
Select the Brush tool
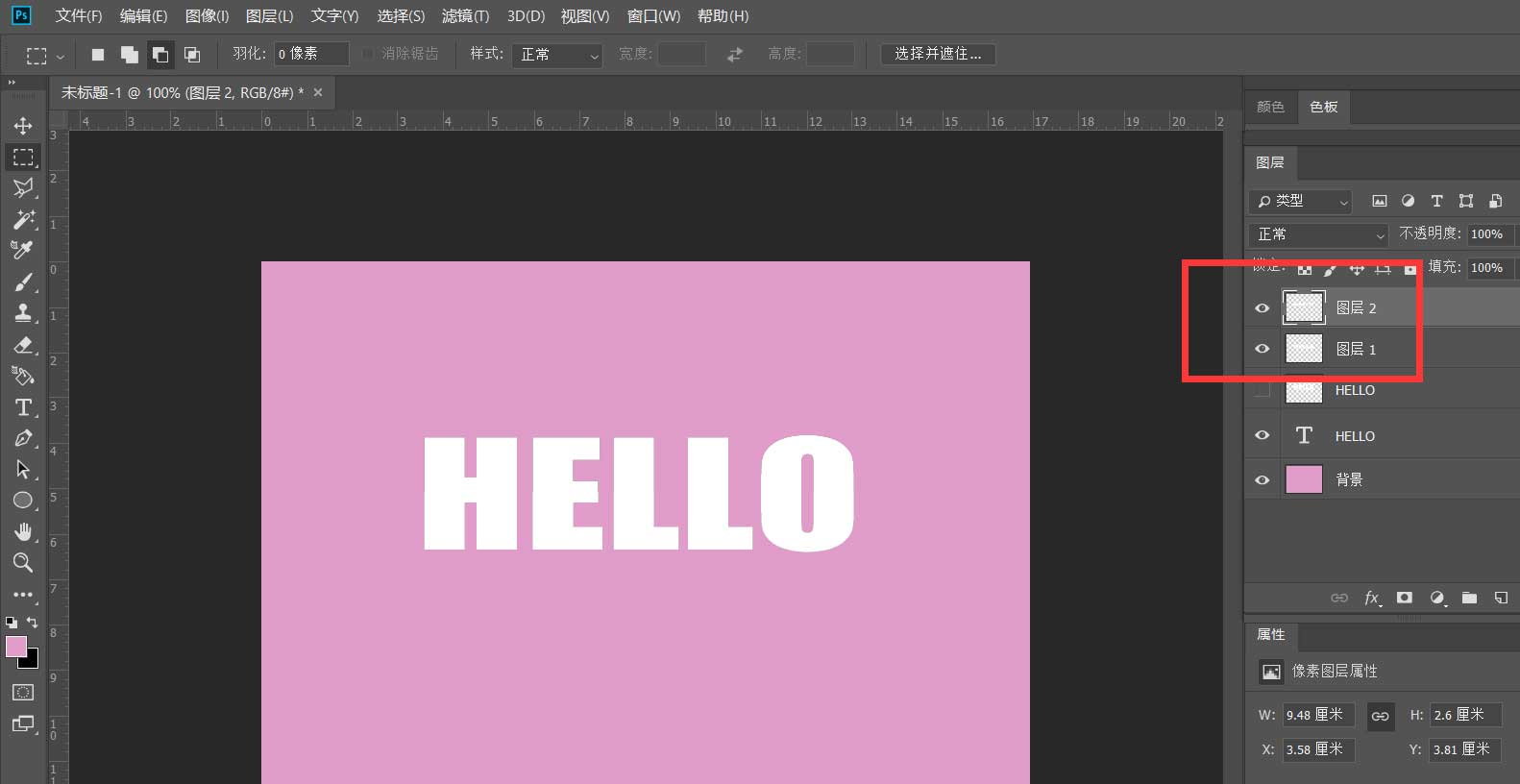tap(23, 282)
